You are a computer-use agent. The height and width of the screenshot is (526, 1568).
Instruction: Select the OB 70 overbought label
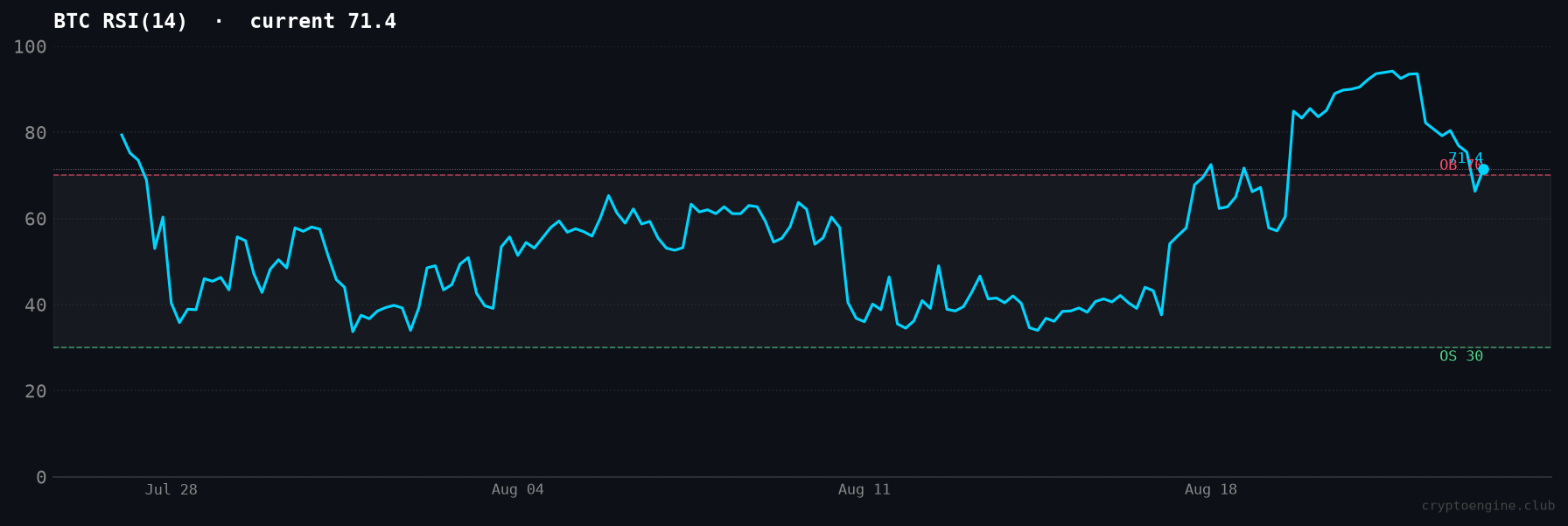(x=1460, y=165)
